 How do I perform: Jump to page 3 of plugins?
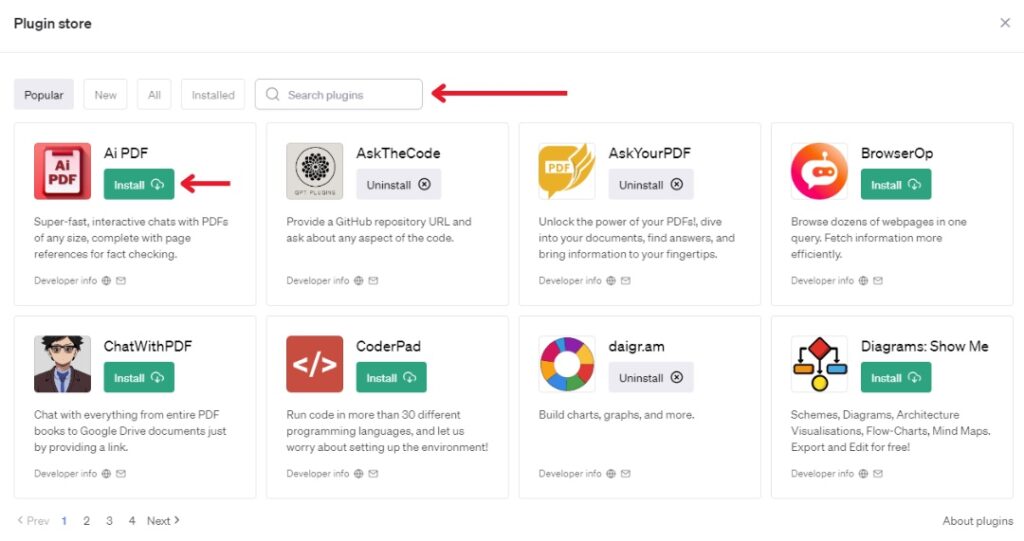point(109,521)
